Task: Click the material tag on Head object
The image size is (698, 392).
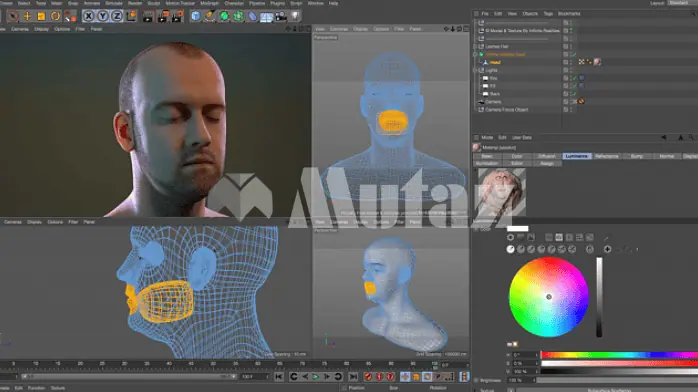Action: coord(597,62)
